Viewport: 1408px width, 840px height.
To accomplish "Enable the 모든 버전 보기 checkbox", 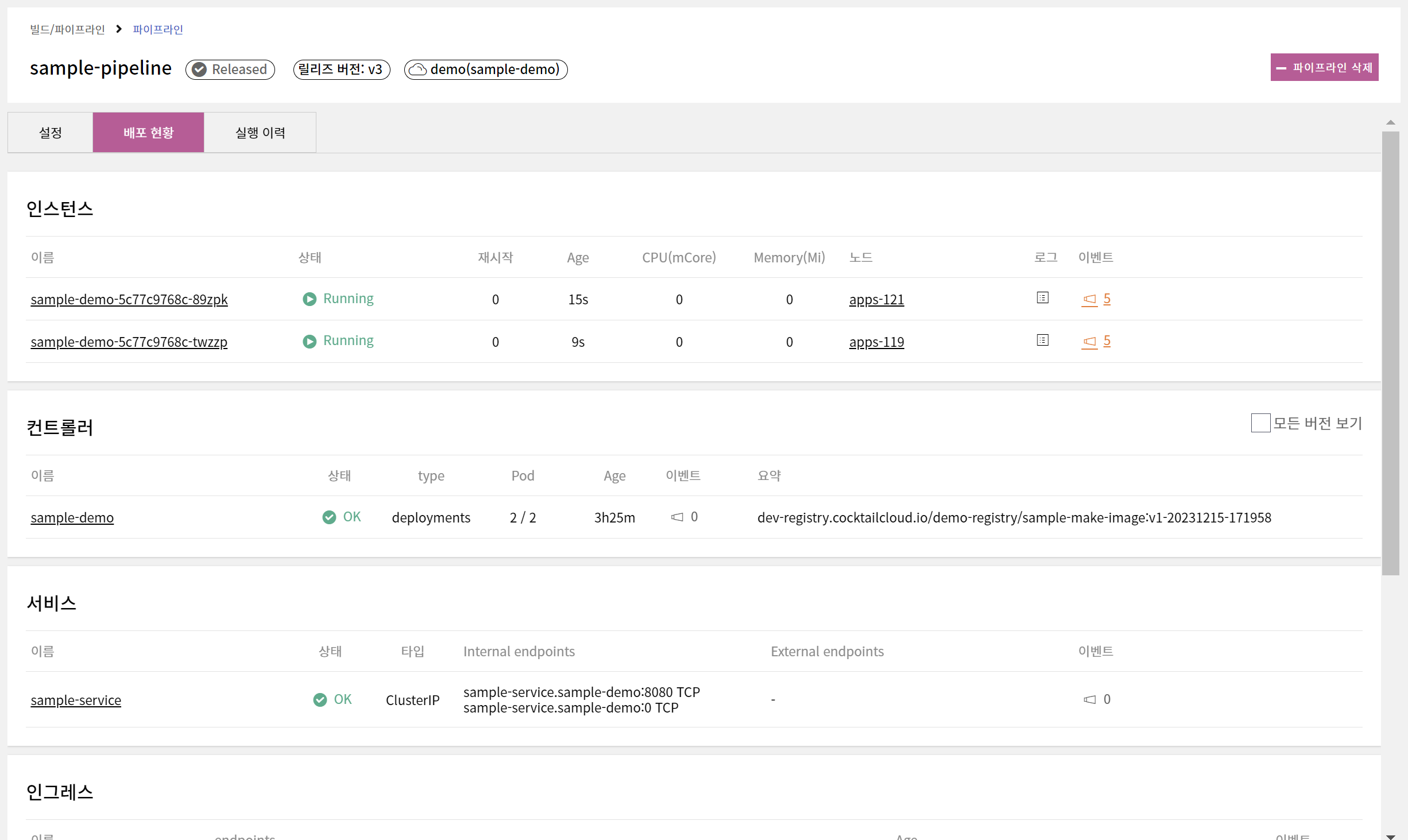I will tap(1260, 423).
